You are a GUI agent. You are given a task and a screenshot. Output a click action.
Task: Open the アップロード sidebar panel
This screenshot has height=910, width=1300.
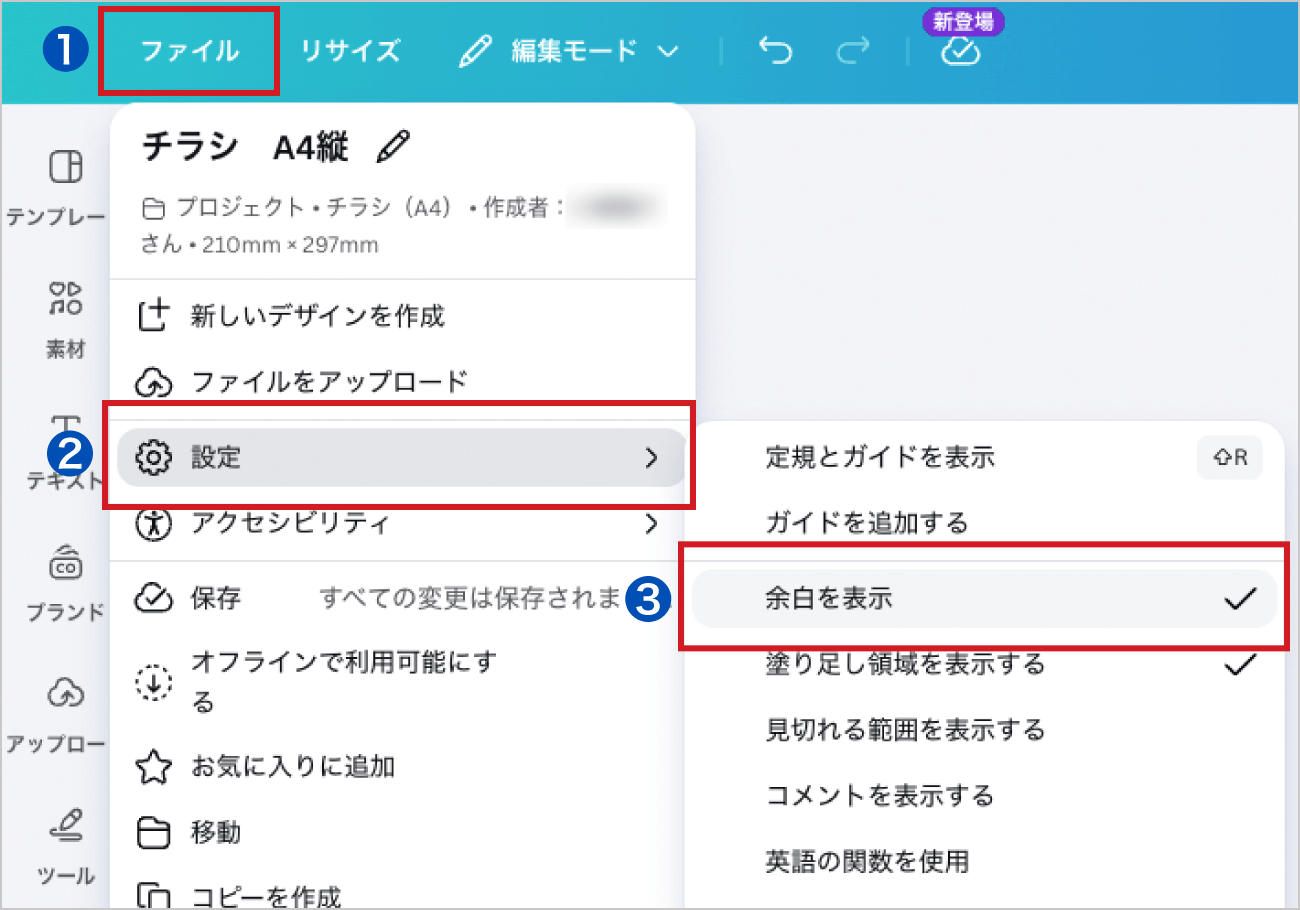point(55,716)
